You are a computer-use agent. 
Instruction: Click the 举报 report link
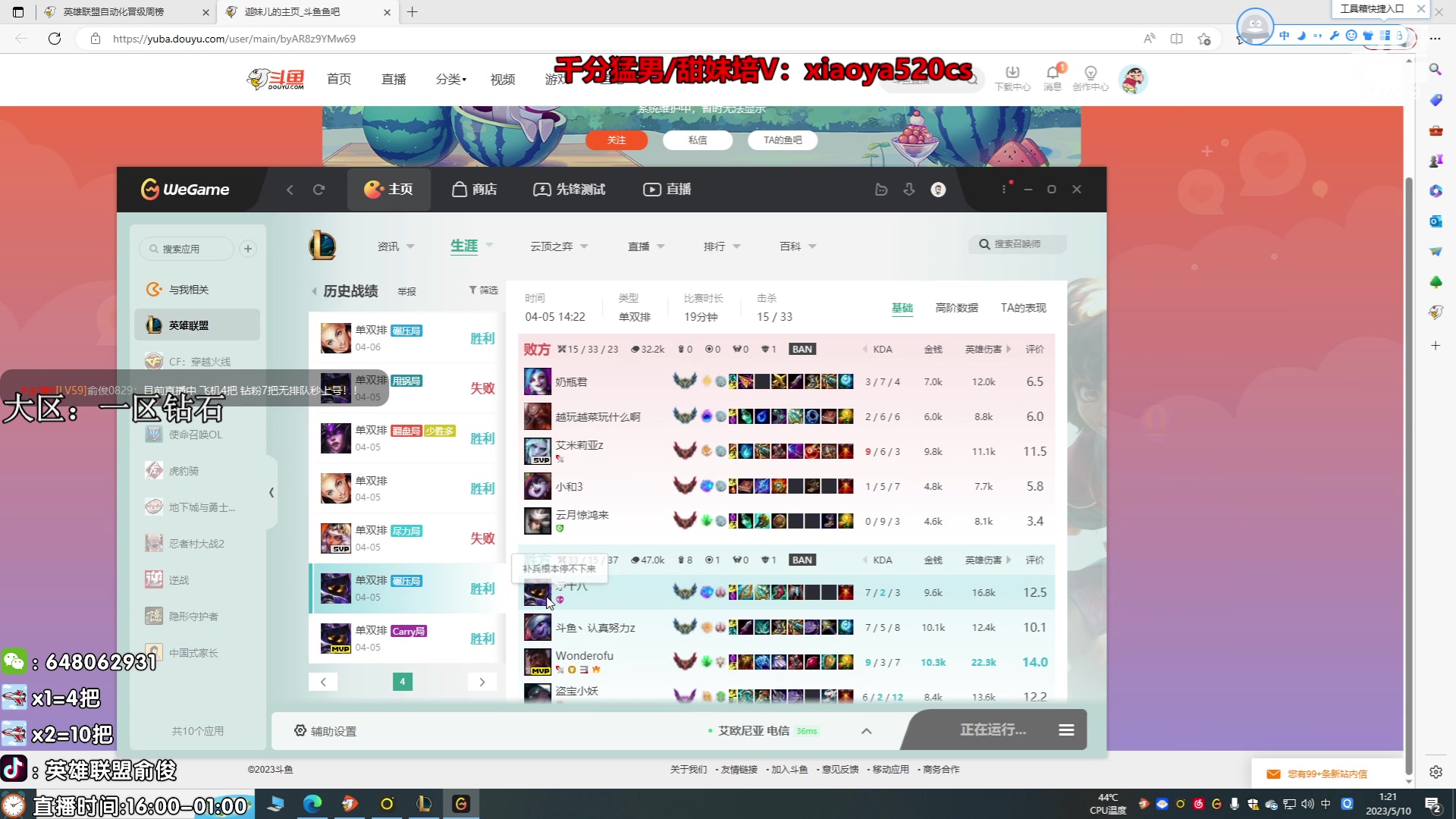click(x=407, y=291)
